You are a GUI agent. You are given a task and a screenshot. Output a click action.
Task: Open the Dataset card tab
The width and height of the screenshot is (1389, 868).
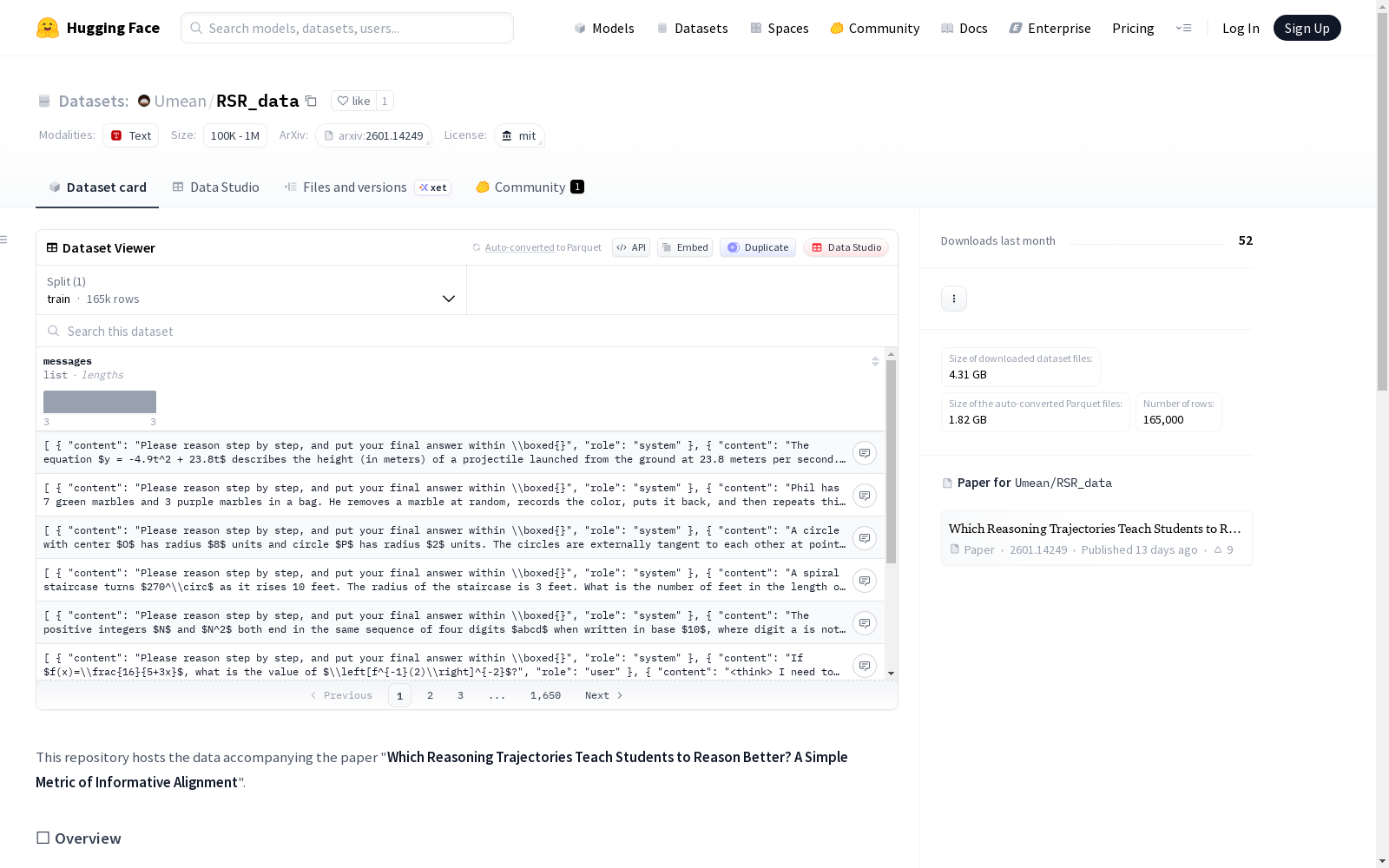tap(97, 187)
